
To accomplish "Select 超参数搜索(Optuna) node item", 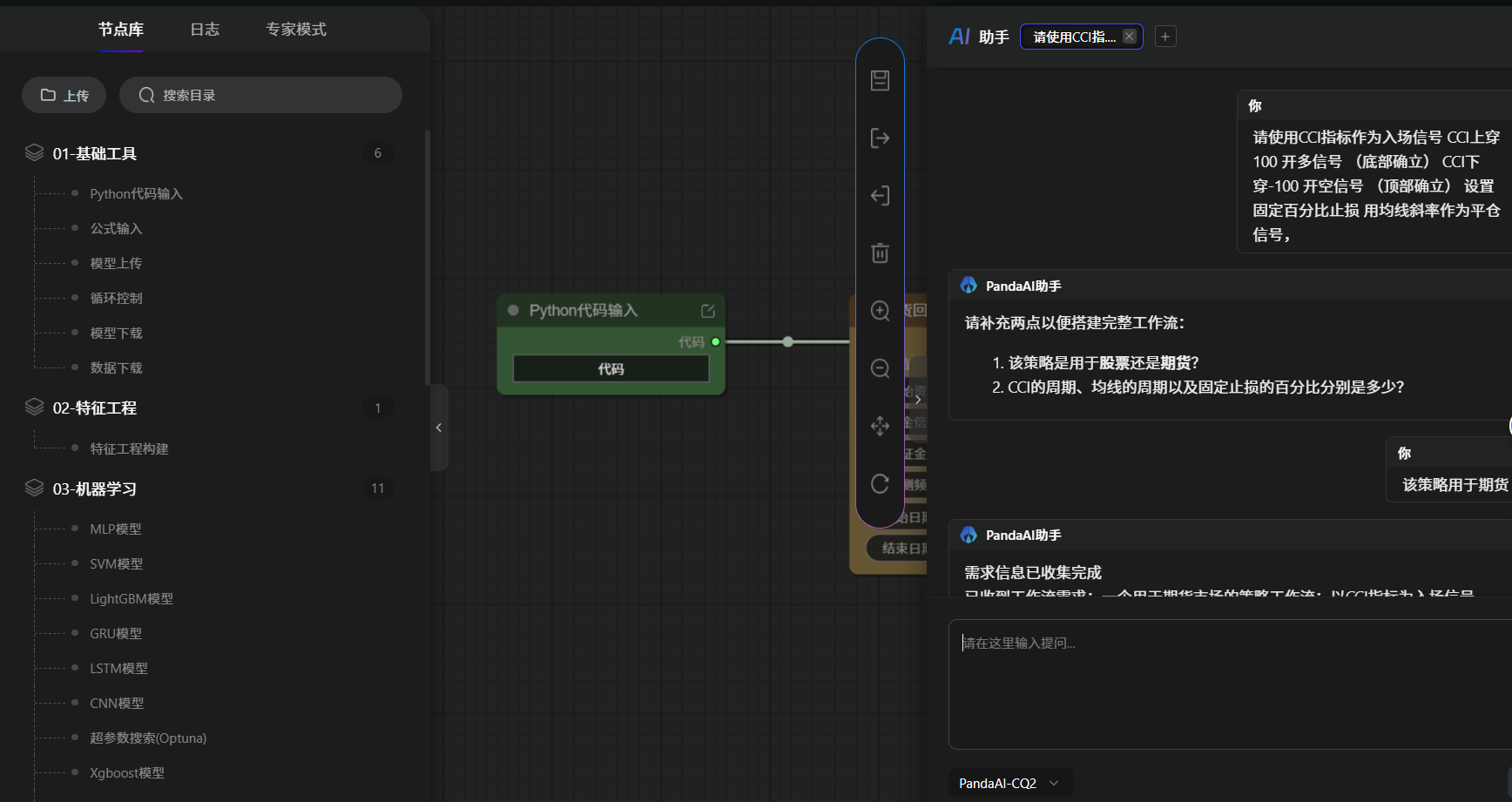I will pyautogui.click(x=148, y=738).
